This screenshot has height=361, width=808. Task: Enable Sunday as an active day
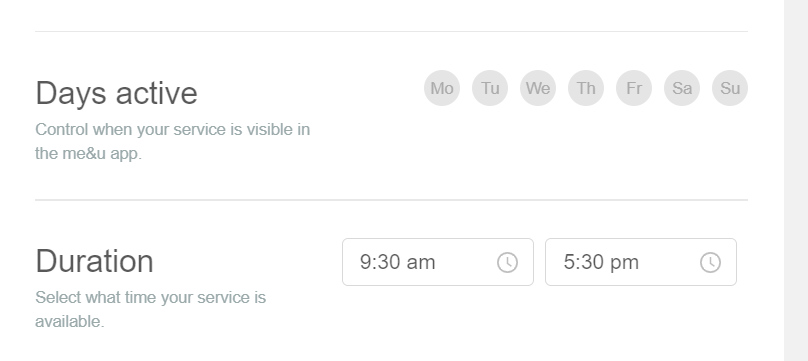click(730, 88)
